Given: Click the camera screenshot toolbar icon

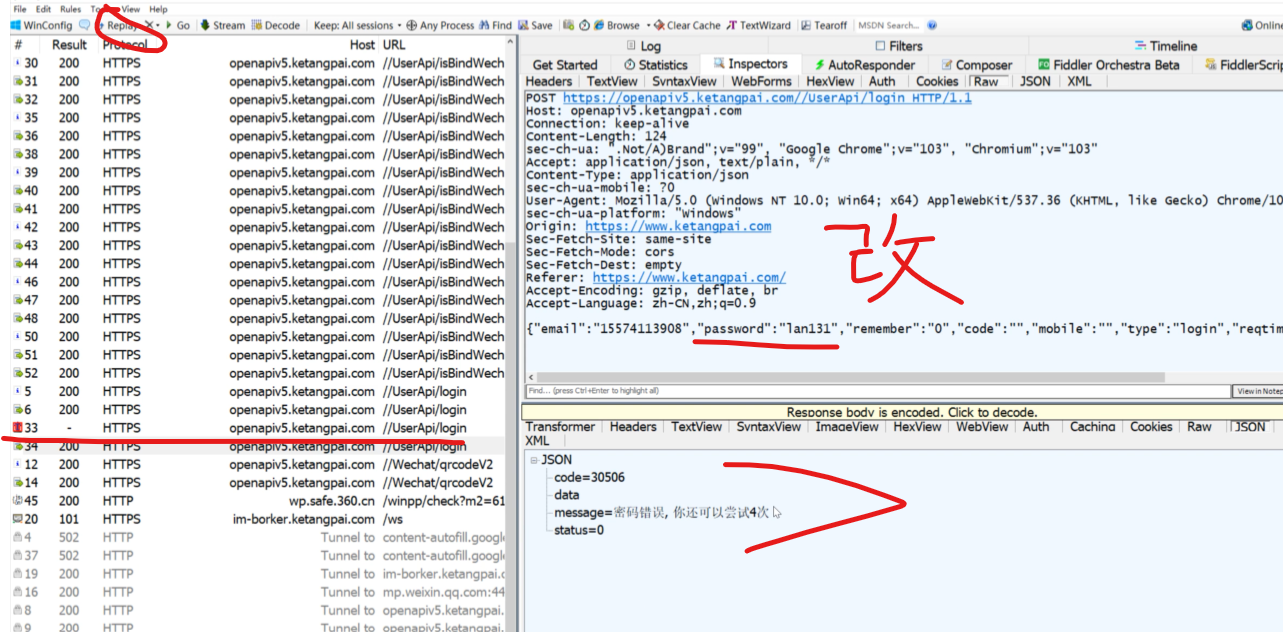Looking at the screenshot, I should click(x=569, y=25).
